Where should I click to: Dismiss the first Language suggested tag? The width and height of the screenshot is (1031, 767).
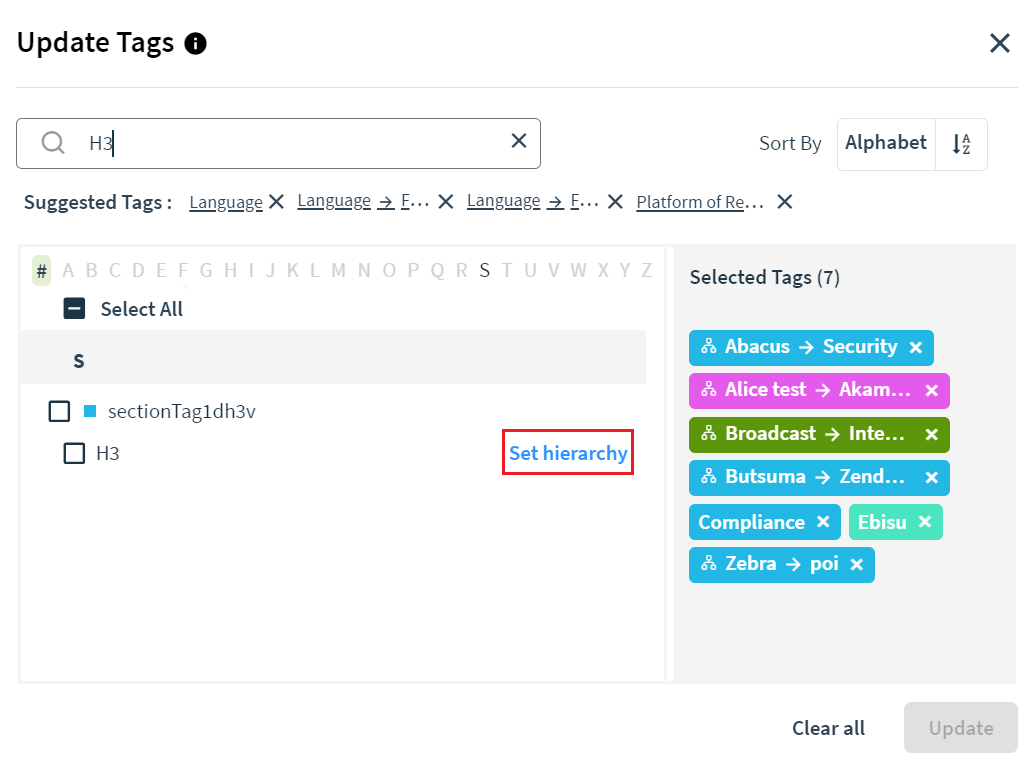point(276,200)
